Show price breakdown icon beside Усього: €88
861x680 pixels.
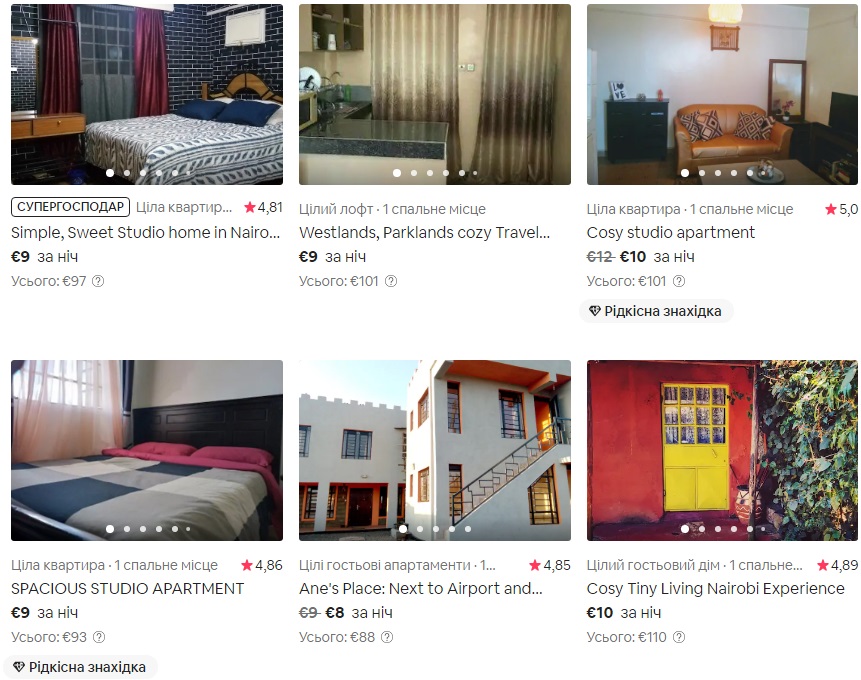click(x=387, y=637)
